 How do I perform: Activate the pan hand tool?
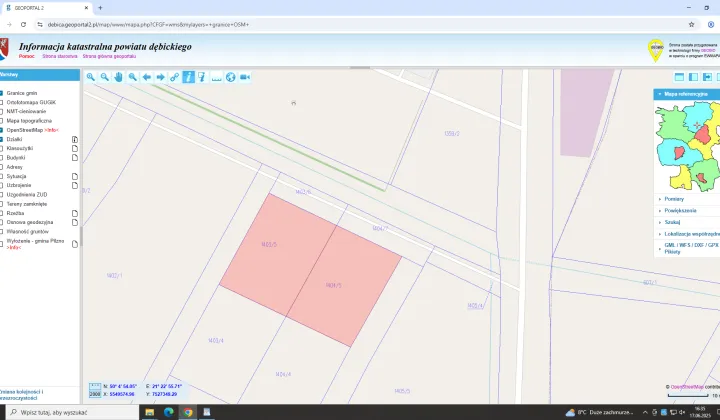[118, 77]
